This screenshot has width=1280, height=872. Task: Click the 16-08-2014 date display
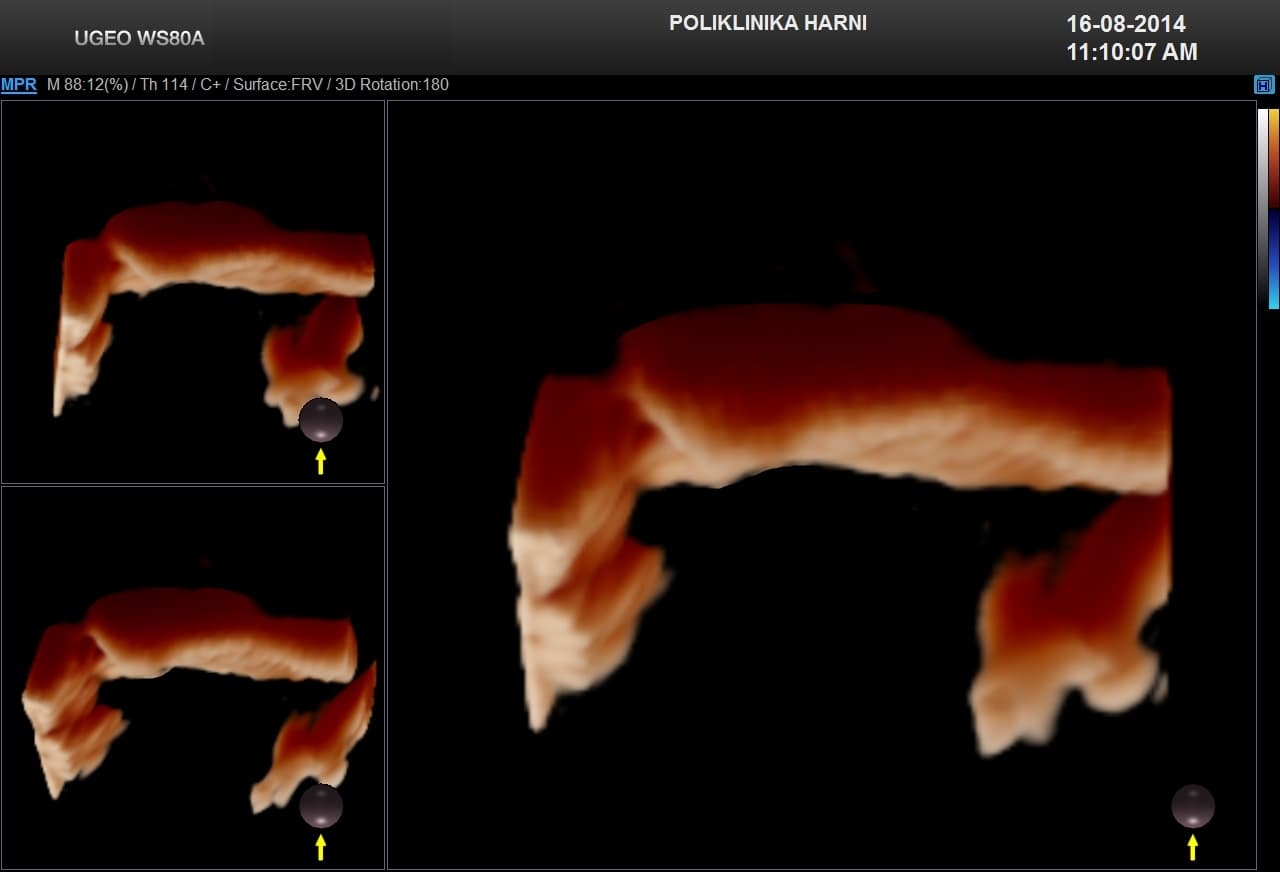point(1125,24)
